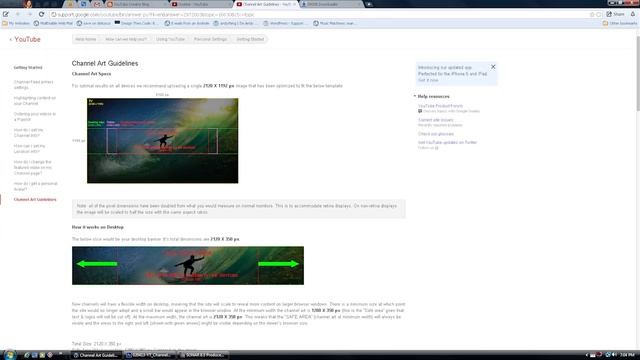Screen dimensions: 640x360
Task: Open the Design Then Code bookmark
Action: (x=136, y=23)
